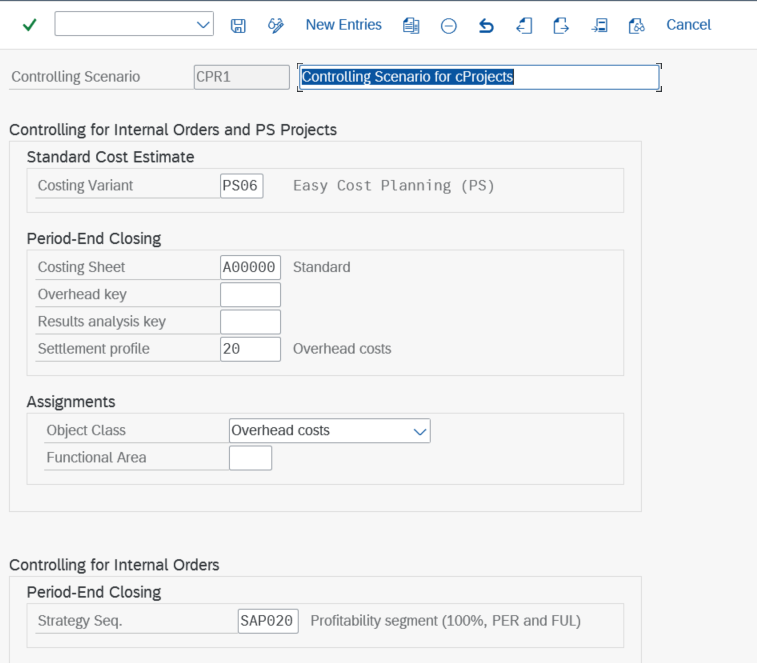Click the Other Entry icon in toolbar
Viewport: 757px width, 663px height.
click(599, 26)
